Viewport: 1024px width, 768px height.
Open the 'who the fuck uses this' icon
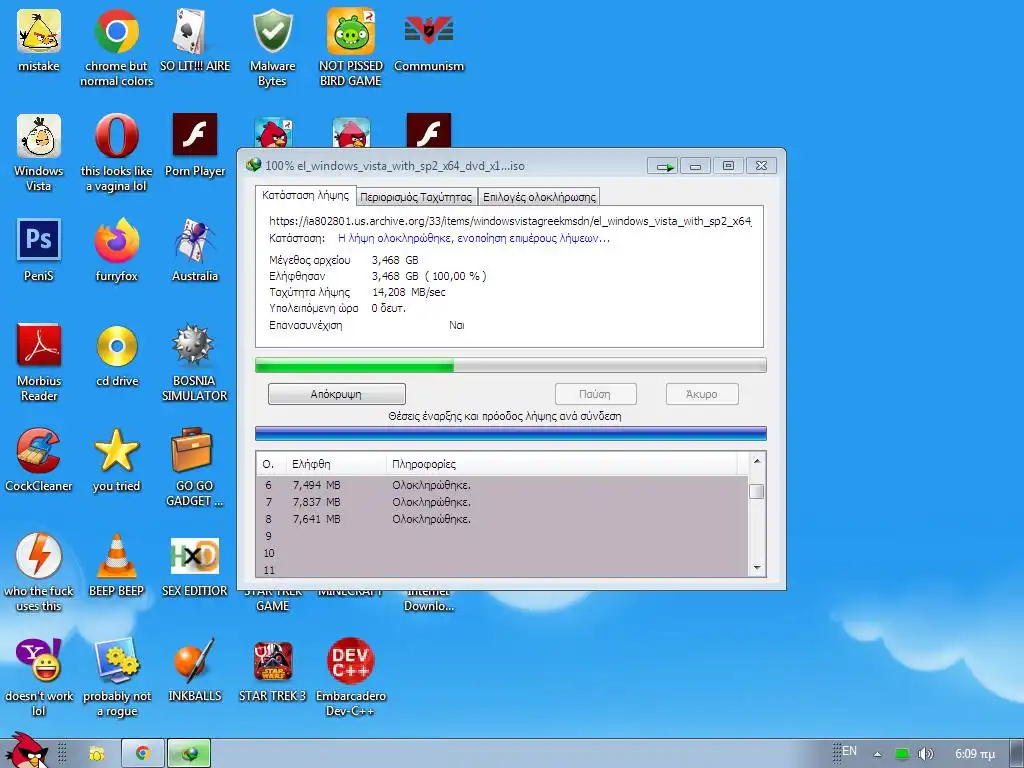point(39,573)
